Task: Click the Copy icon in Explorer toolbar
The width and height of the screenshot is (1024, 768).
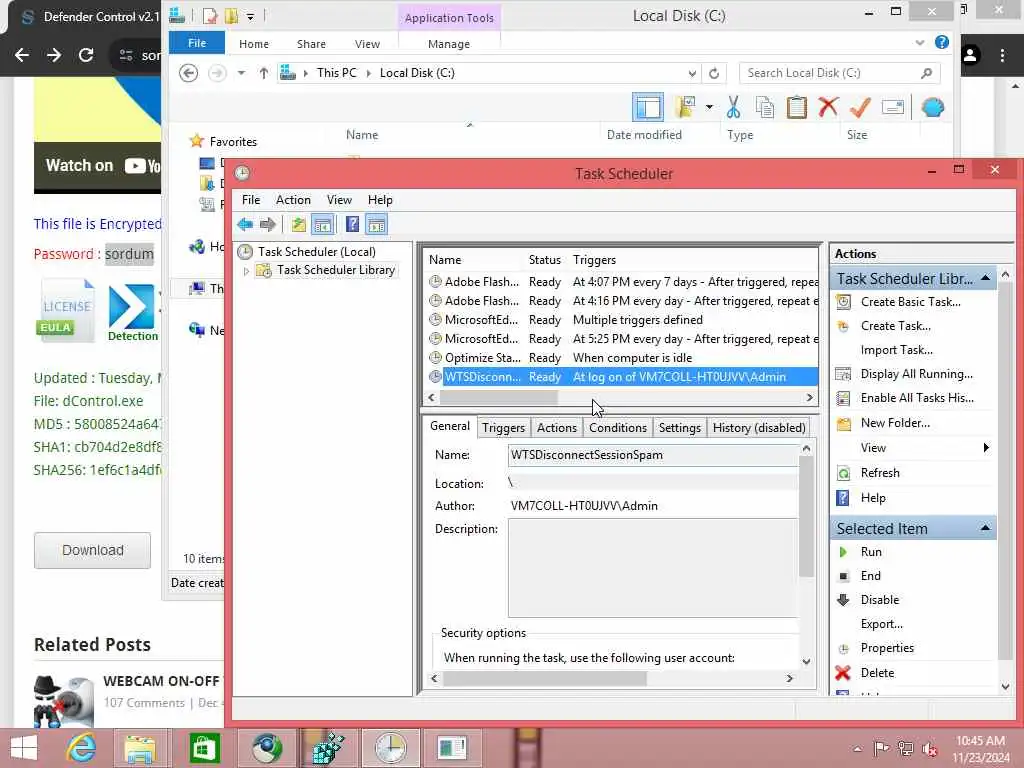Action: tap(765, 107)
